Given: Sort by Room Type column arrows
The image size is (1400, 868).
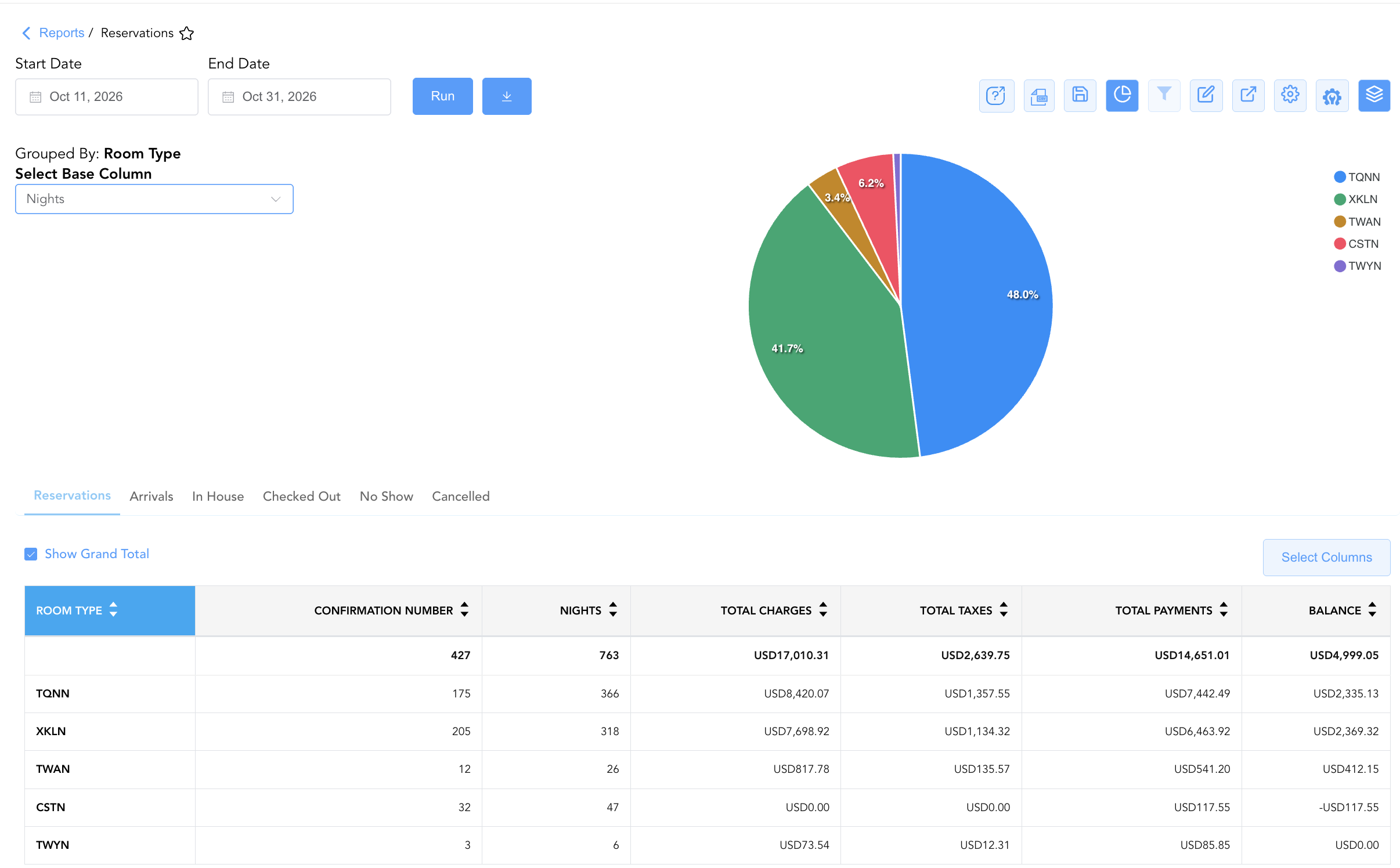Looking at the screenshot, I should pos(113,610).
